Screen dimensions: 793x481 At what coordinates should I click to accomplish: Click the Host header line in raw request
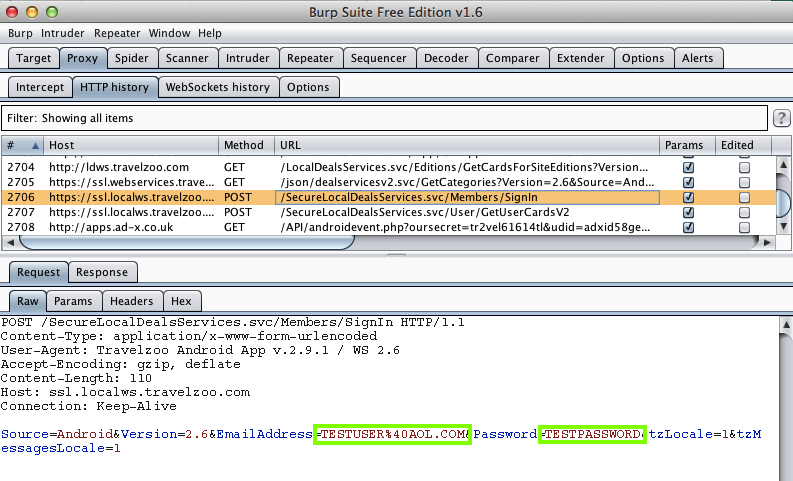pos(125,392)
